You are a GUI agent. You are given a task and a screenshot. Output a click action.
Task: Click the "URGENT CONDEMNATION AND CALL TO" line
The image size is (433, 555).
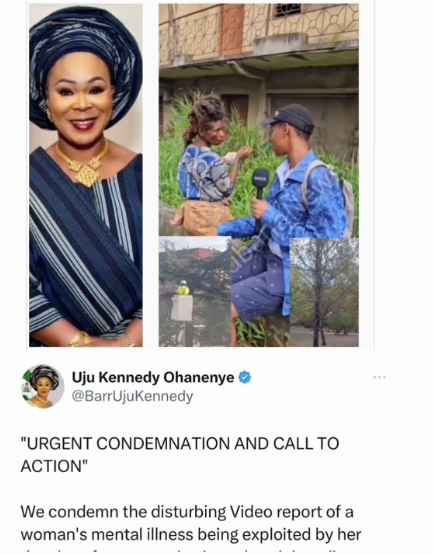(180, 444)
